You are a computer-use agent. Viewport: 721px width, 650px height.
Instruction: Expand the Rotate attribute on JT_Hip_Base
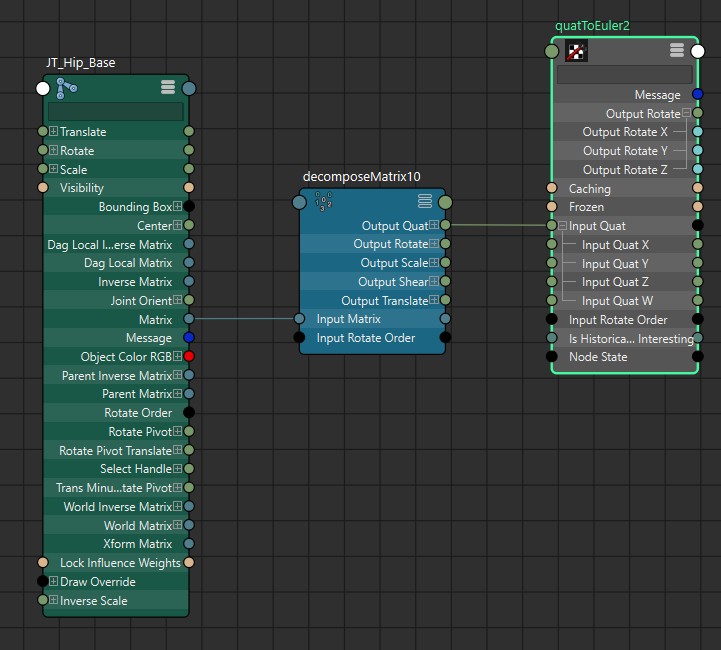pyautogui.click(x=53, y=150)
